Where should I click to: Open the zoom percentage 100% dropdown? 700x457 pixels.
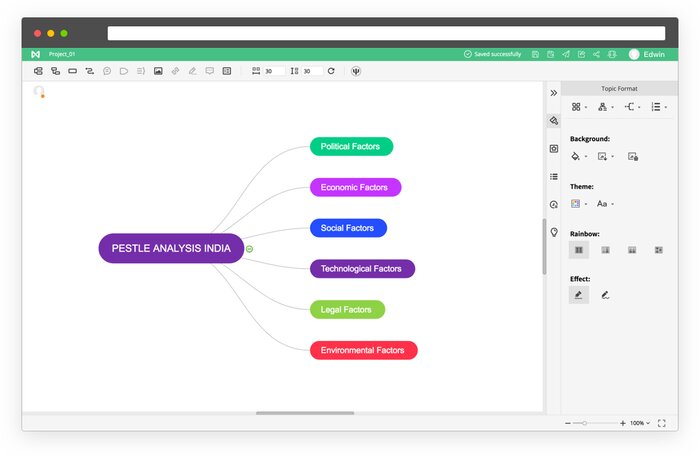coord(639,423)
